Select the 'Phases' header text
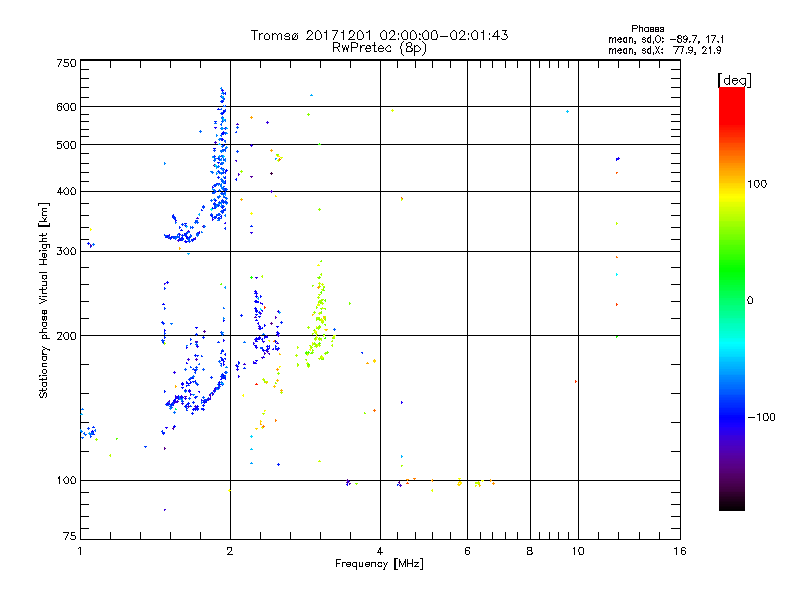The image size is (800, 600). (x=647, y=29)
